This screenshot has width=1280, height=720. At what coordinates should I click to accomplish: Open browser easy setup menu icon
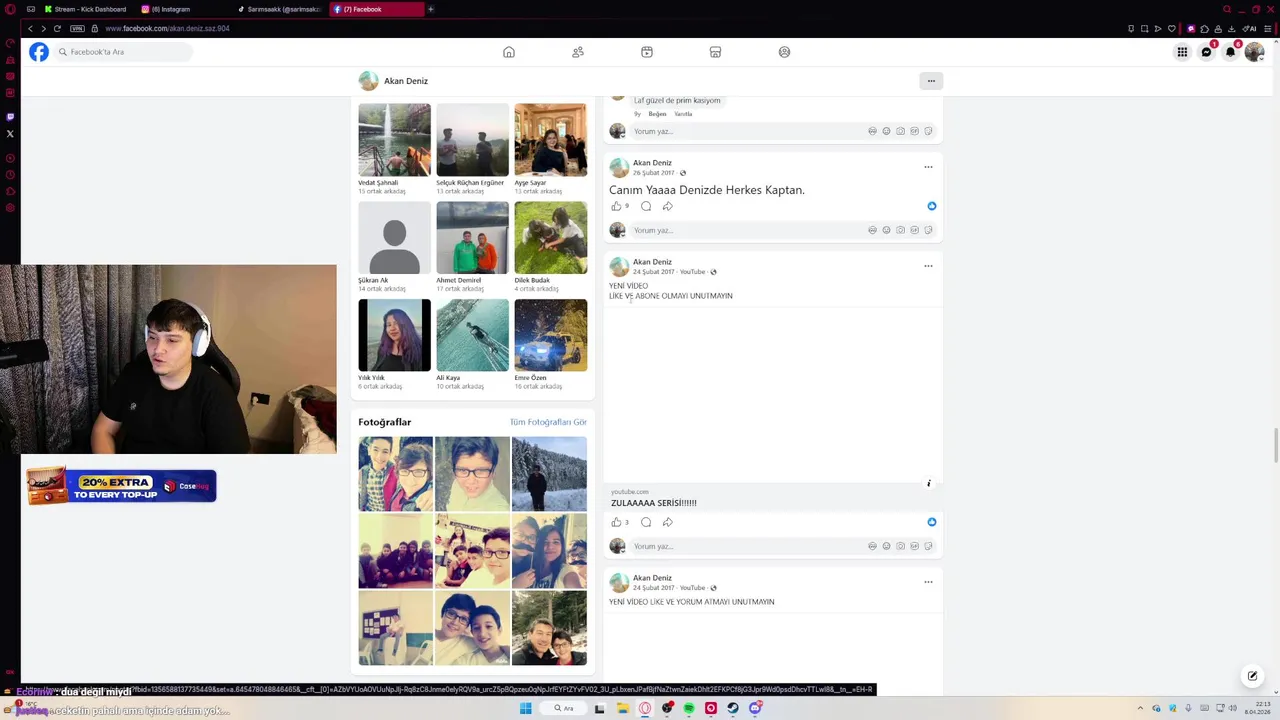1269,28
